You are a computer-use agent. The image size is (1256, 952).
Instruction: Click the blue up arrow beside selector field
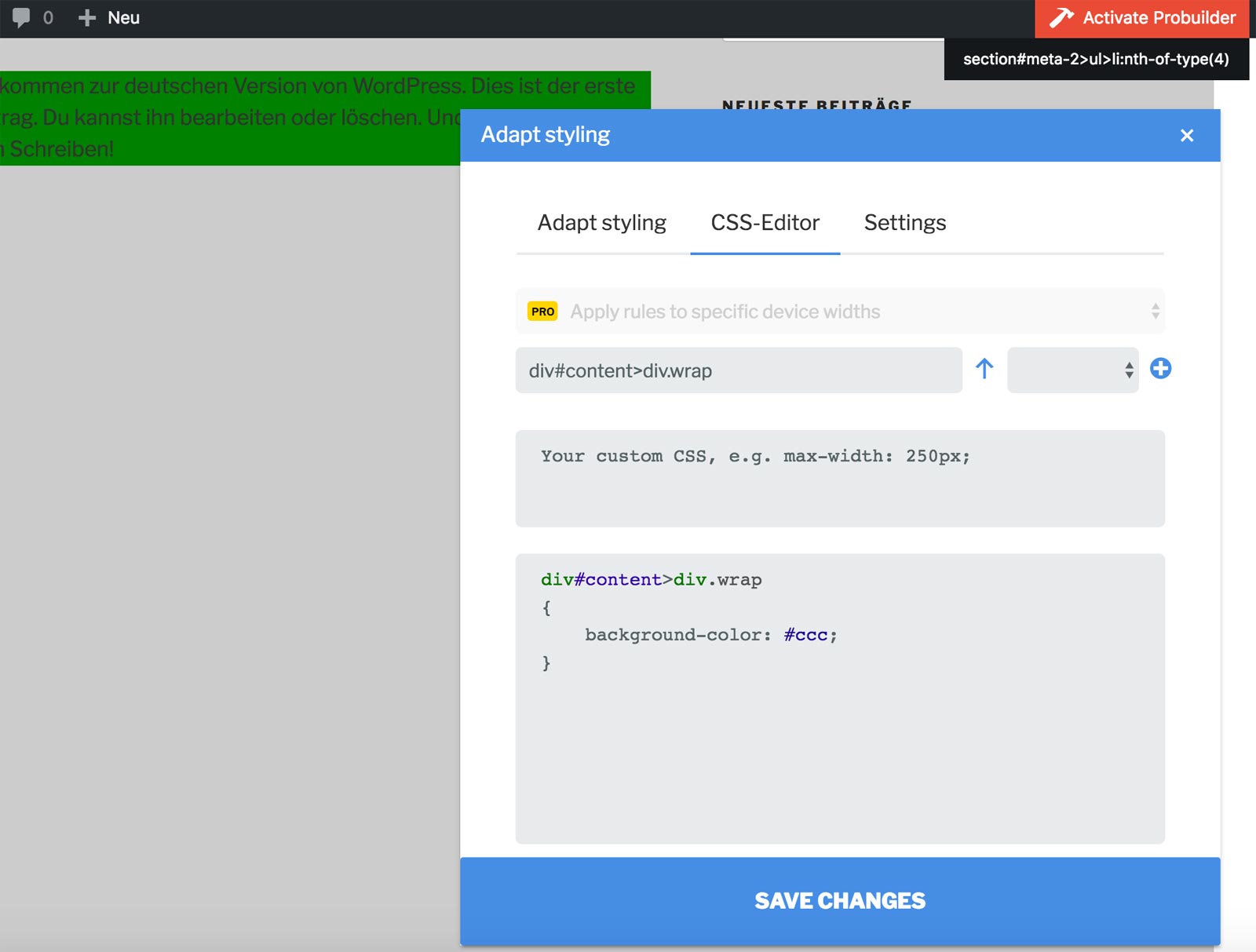[984, 369]
